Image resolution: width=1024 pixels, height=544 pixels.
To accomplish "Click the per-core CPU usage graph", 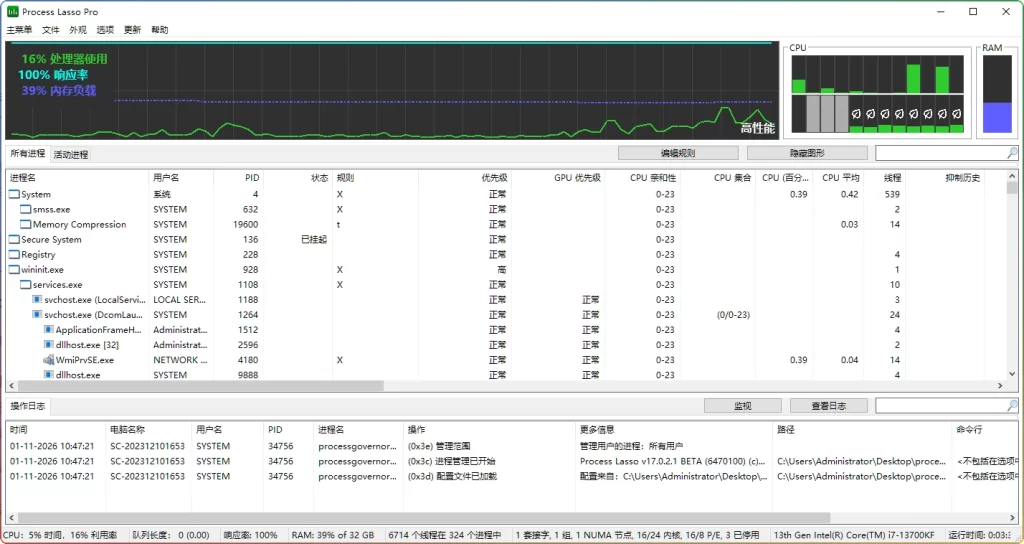I will click(877, 94).
